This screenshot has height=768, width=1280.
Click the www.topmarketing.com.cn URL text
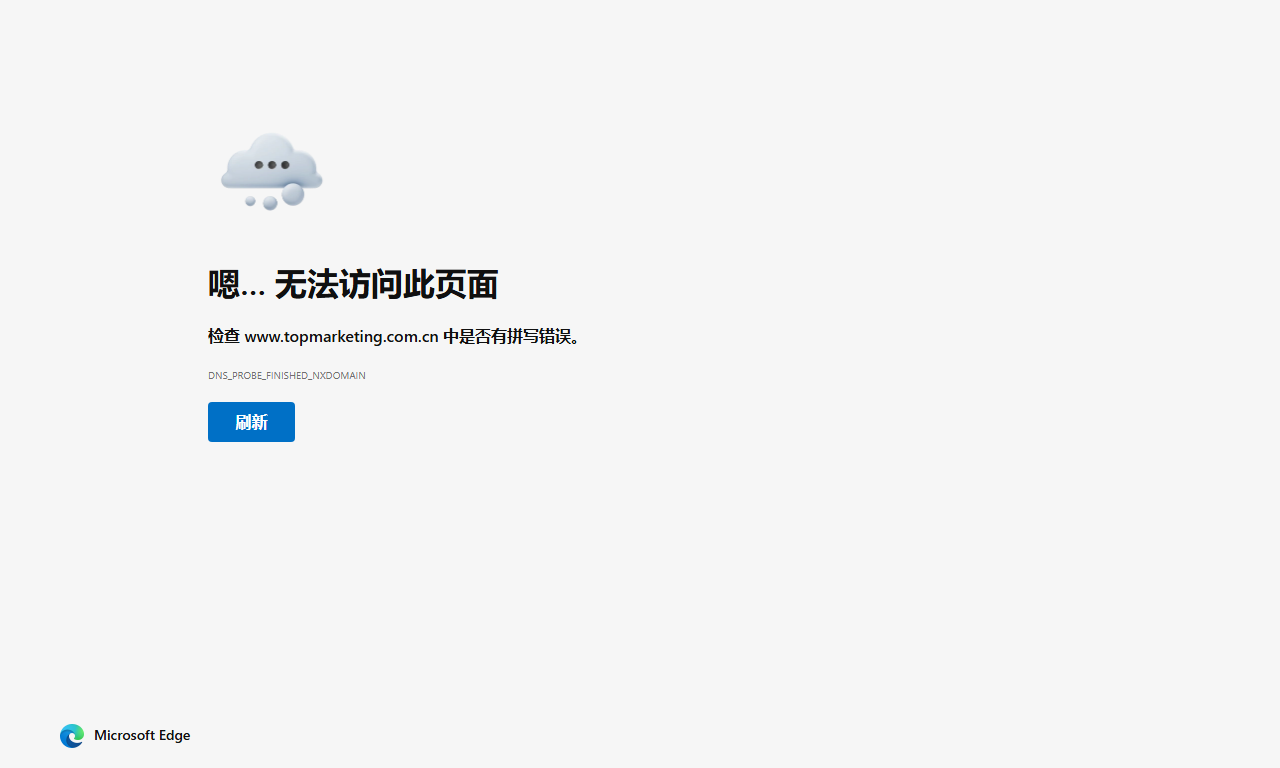pyautogui.click(x=342, y=337)
